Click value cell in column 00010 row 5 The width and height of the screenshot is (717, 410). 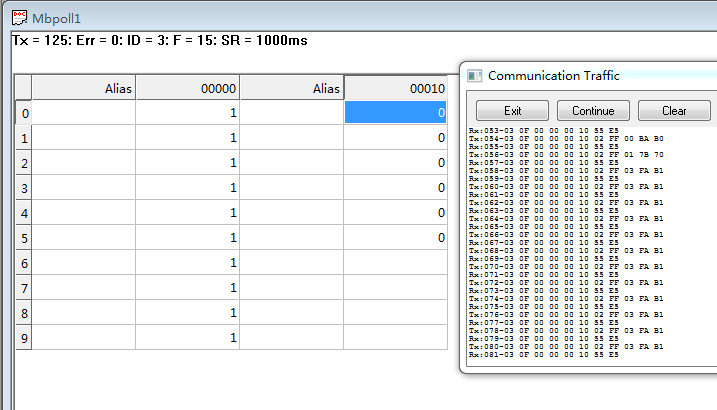[x=395, y=238]
